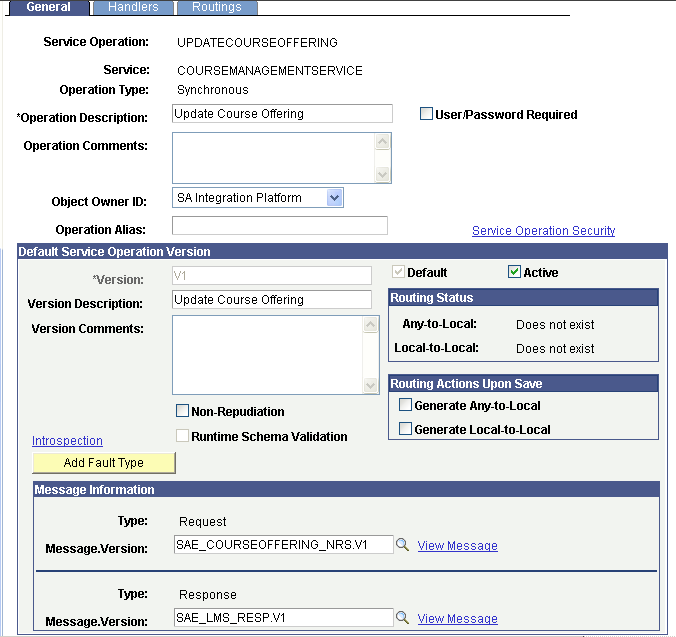Image resolution: width=676 pixels, height=637 pixels.
Task: Click Operation Comments scroll up arrow
Action: point(382,142)
